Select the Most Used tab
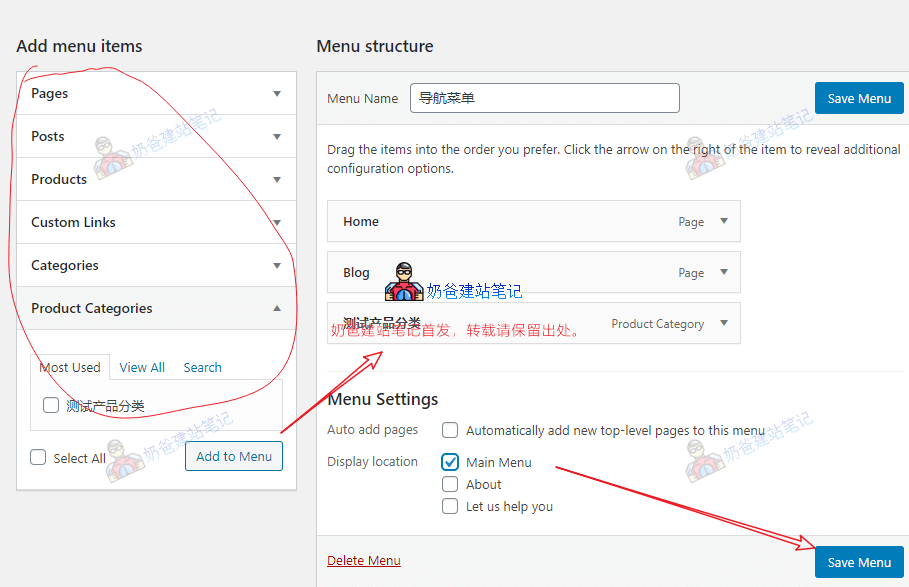This screenshot has height=587, width=909. 70,367
